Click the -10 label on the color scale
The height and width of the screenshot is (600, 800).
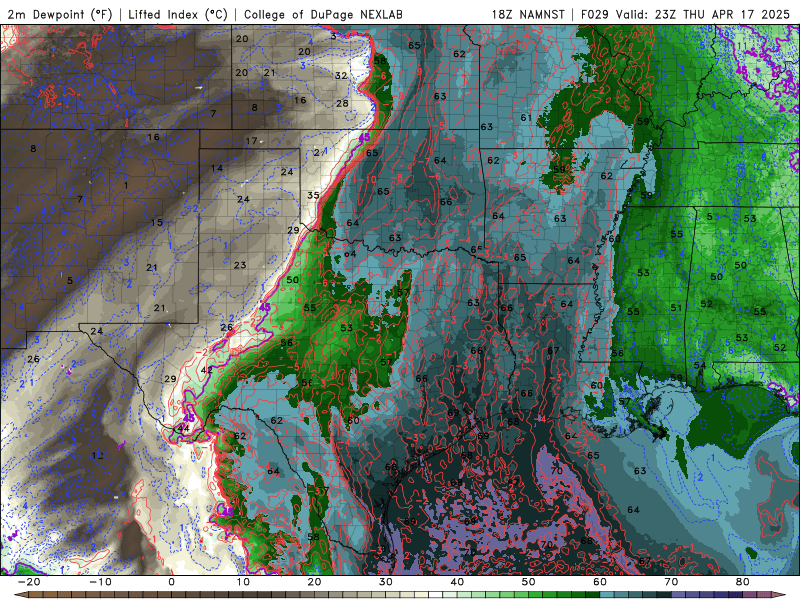(x=100, y=582)
